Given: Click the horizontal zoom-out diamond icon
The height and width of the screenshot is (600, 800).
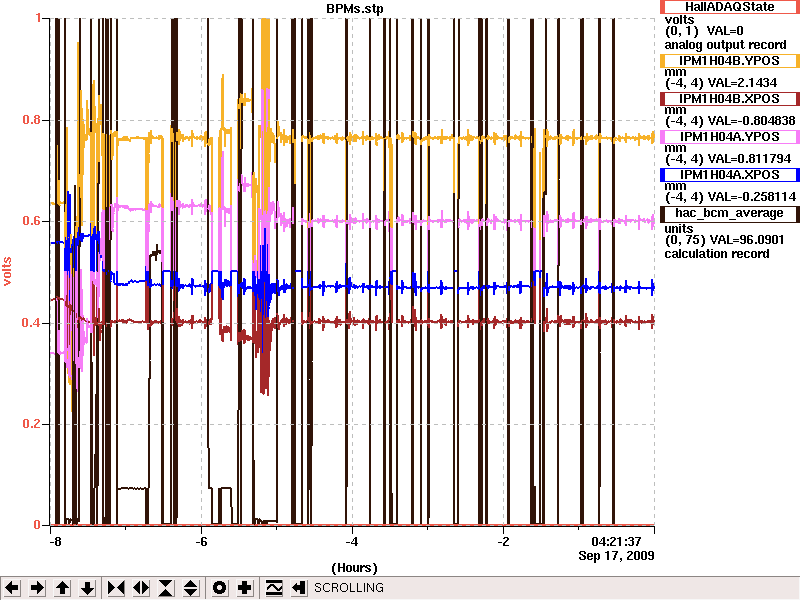Looking at the screenshot, I should tap(141, 588).
